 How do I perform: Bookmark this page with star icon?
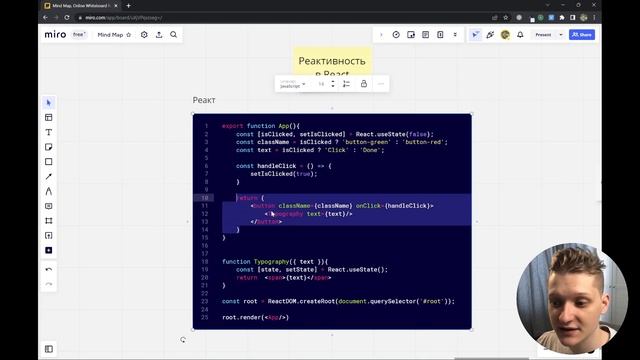coord(506,18)
